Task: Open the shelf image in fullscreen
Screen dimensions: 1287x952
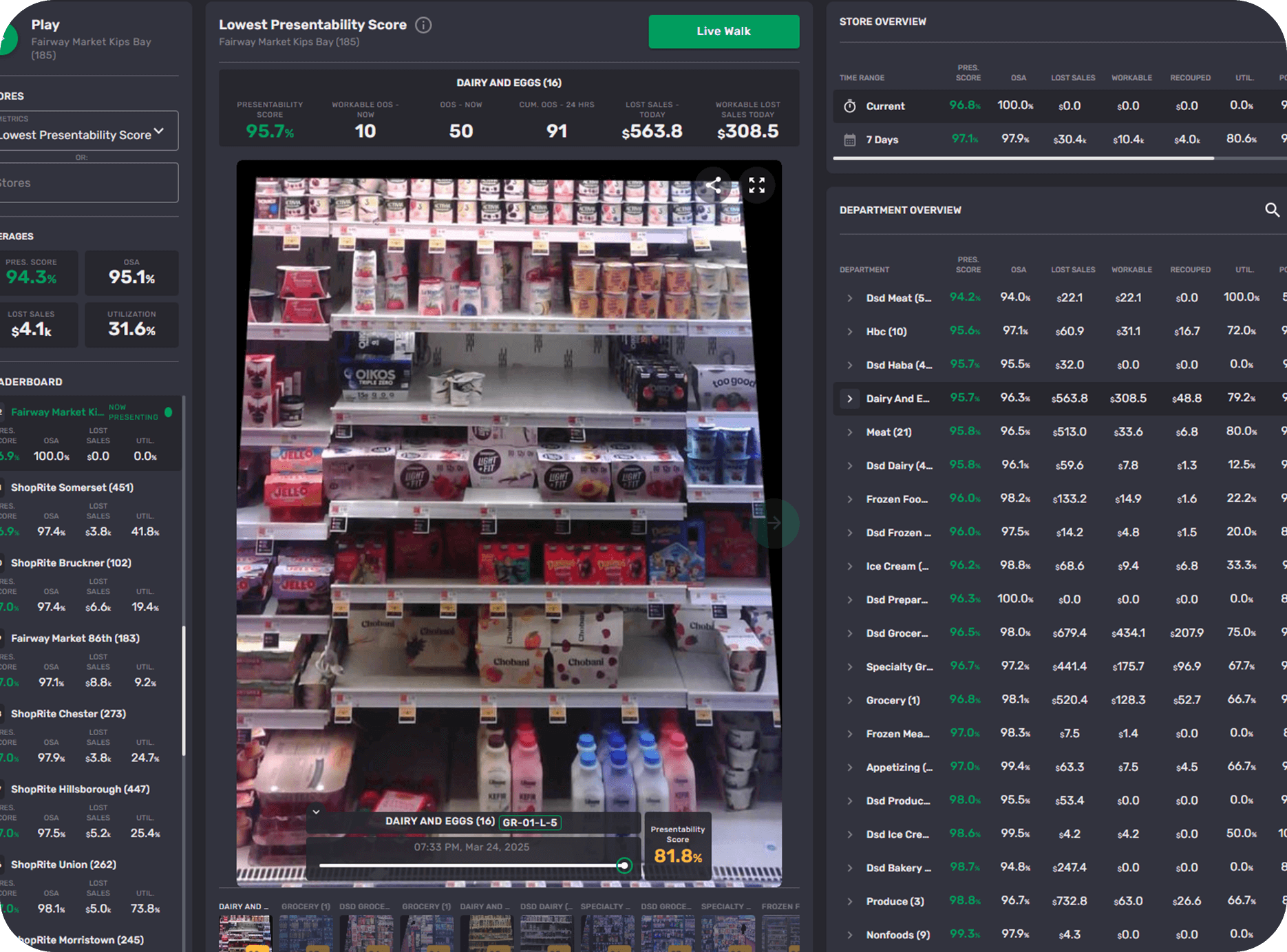Action: tap(756, 184)
